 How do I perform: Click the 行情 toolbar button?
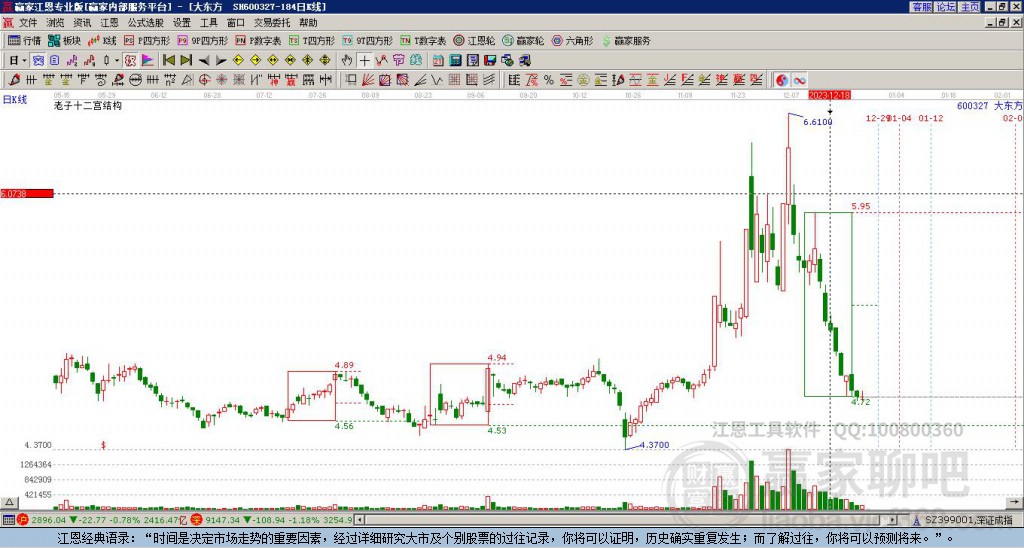click(25, 40)
